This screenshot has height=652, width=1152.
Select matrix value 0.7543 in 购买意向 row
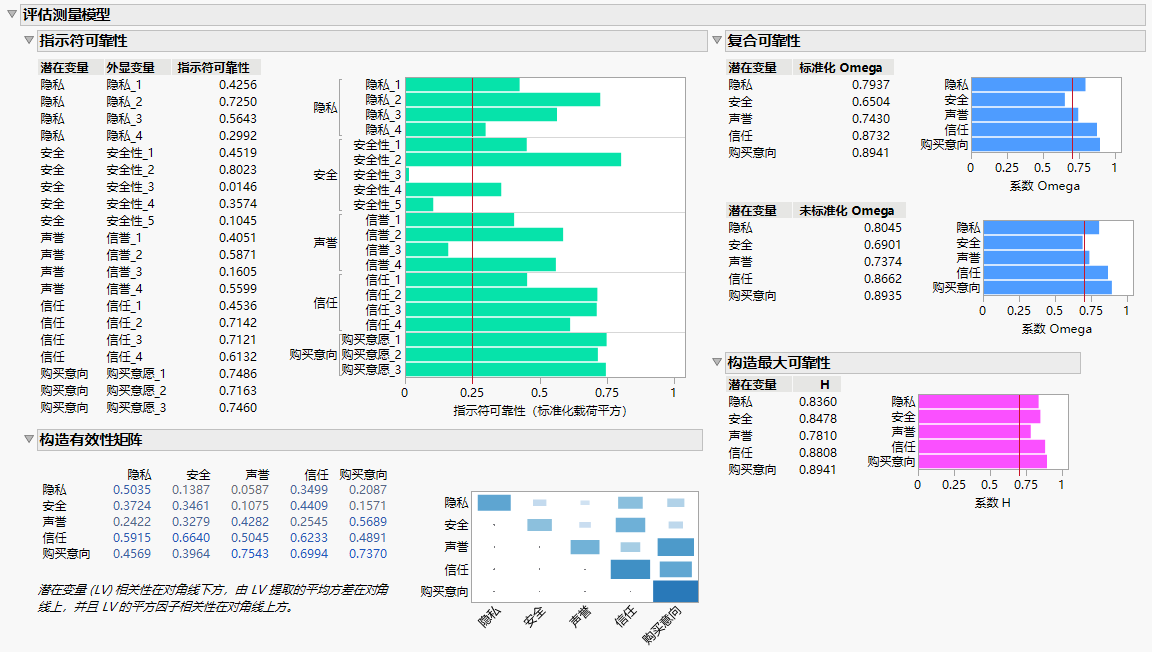(x=250, y=554)
